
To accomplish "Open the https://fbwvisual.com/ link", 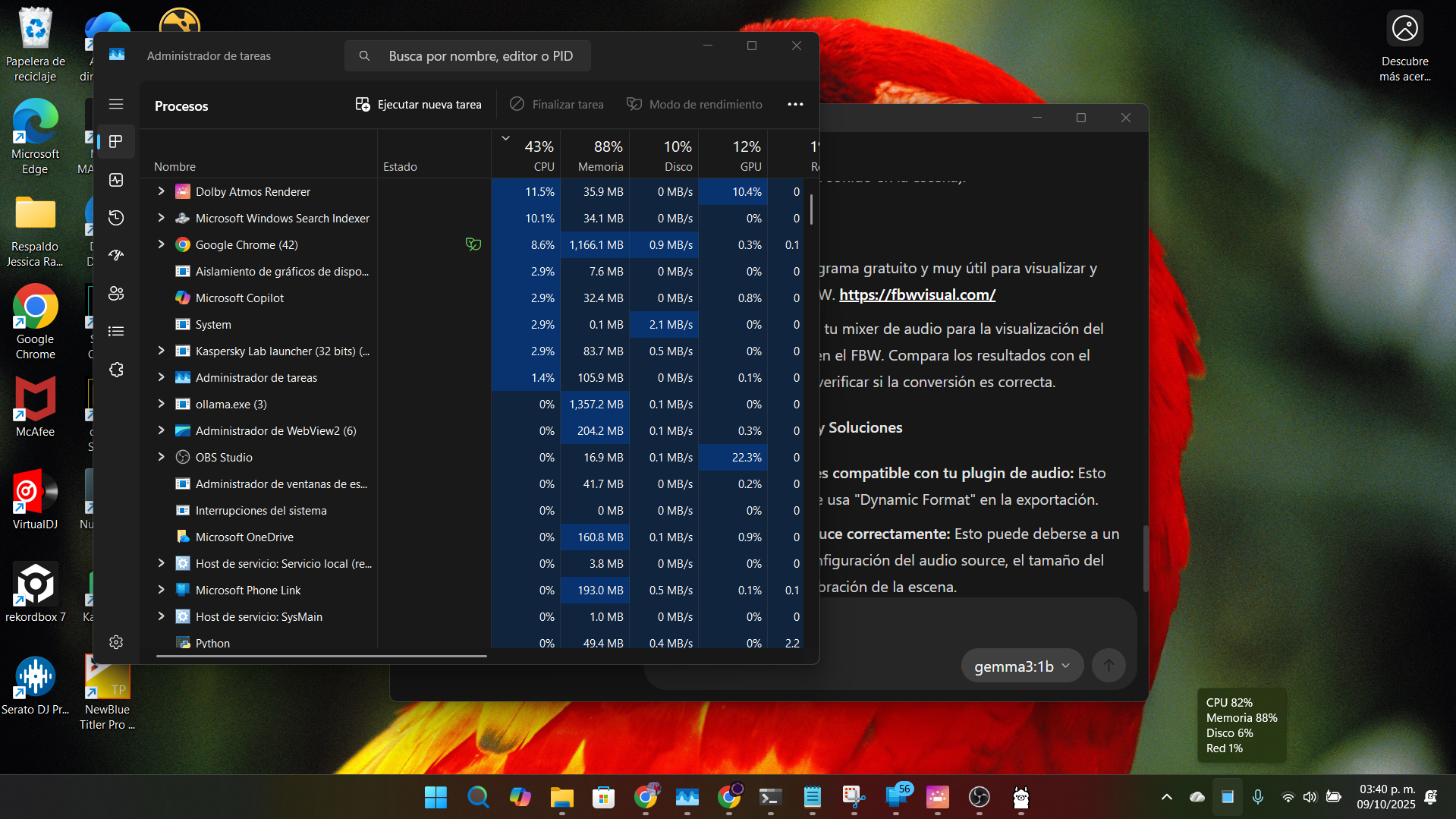I will pos(917,295).
